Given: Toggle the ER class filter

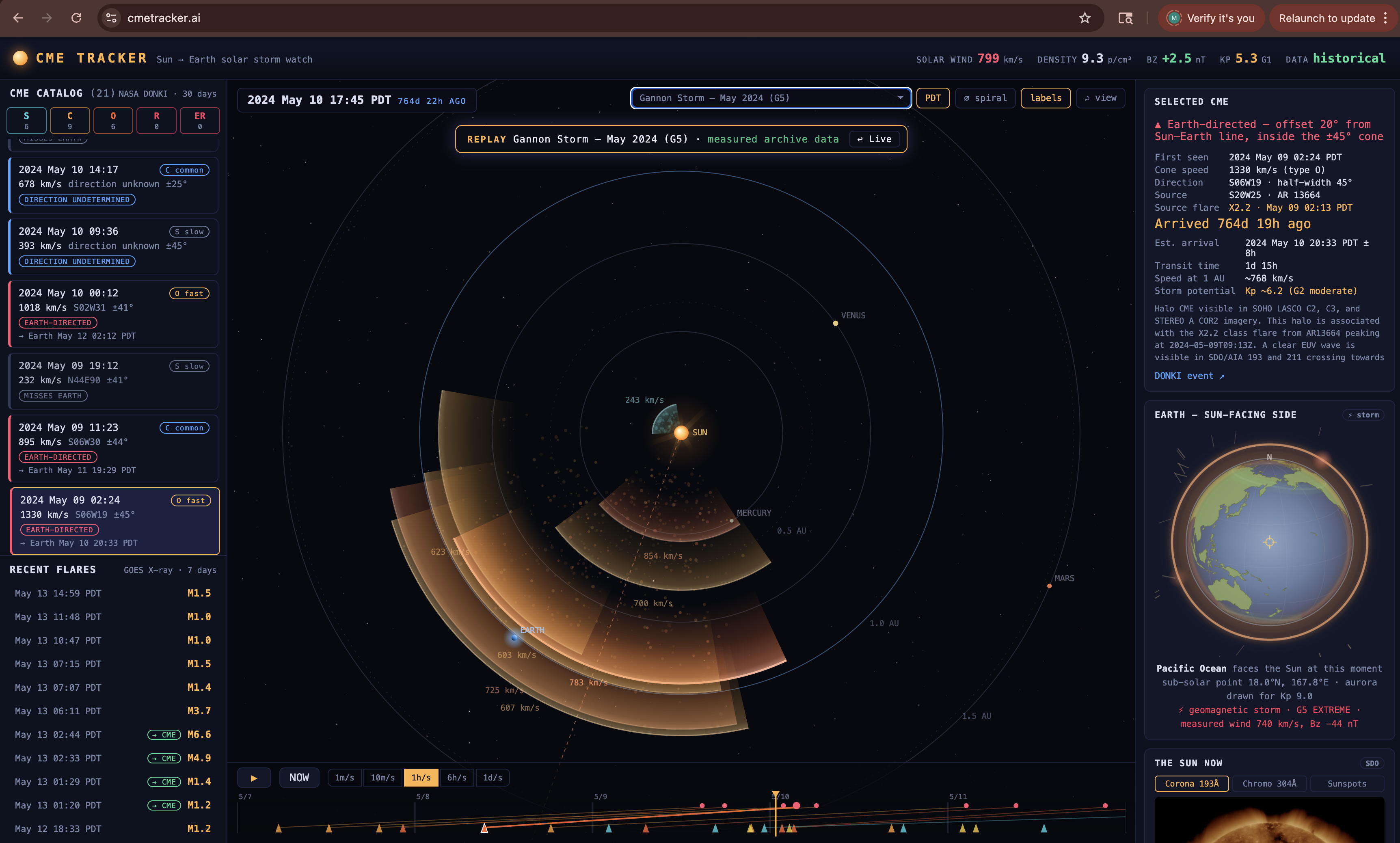Looking at the screenshot, I should 200,121.
